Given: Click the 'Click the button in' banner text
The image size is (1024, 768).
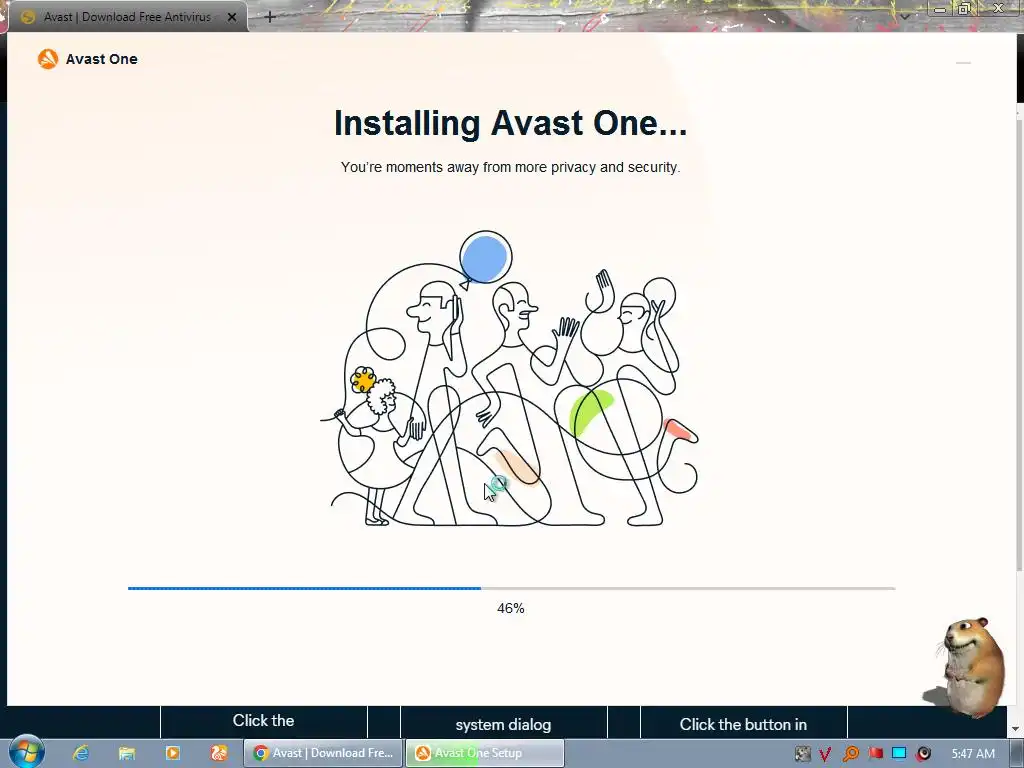Looking at the screenshot, I should pos(743,724).
